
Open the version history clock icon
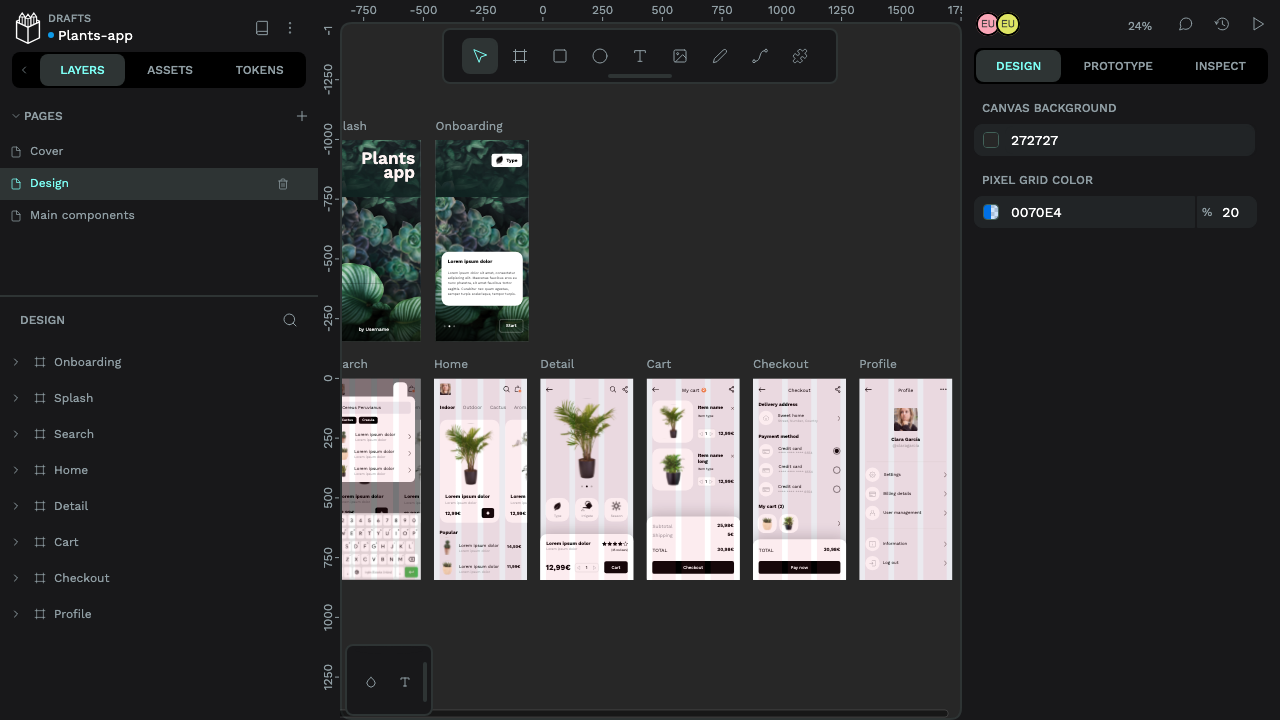(1222, 24)
